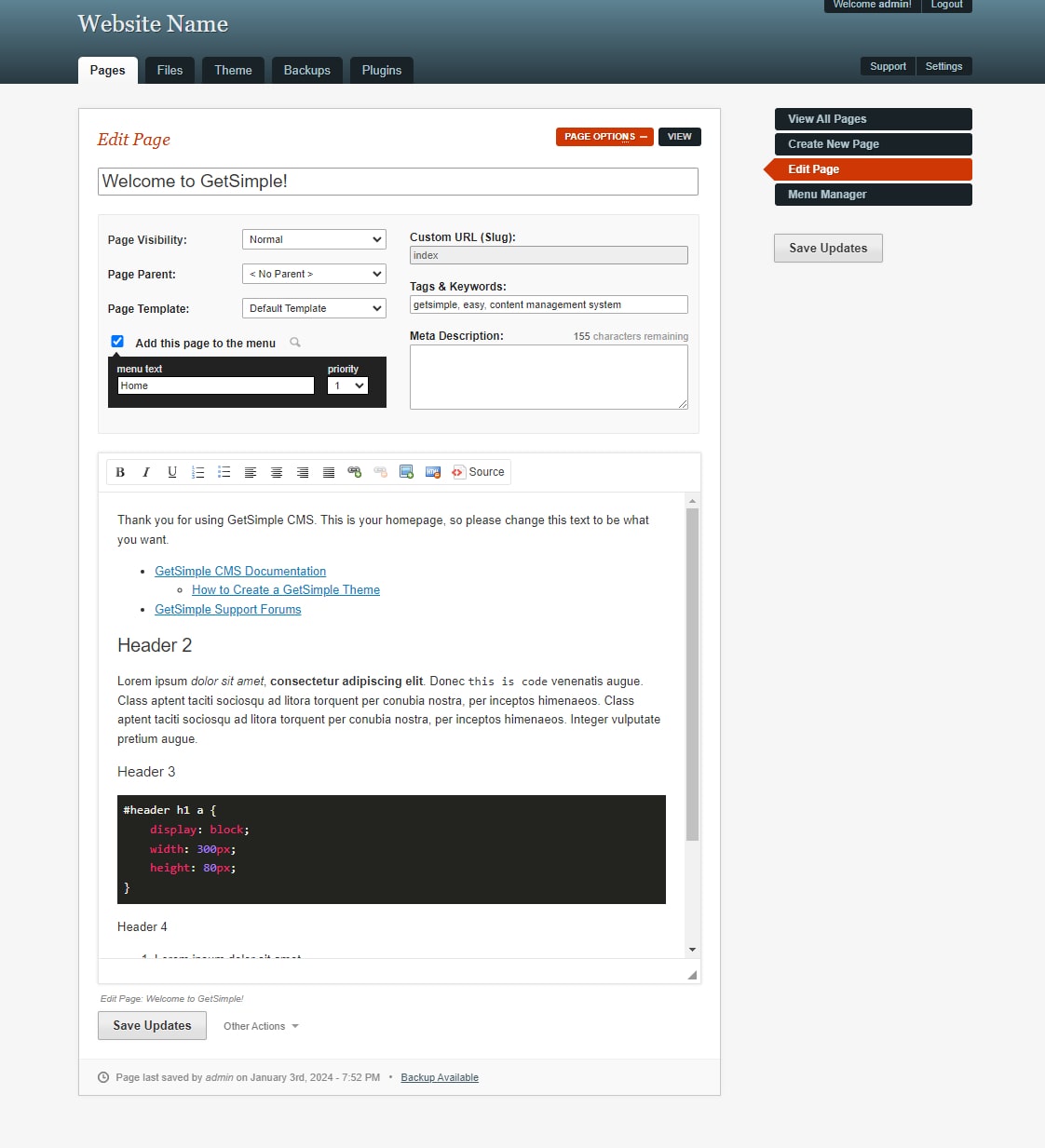
Task: Open the Theme tab
Action: 233,70
